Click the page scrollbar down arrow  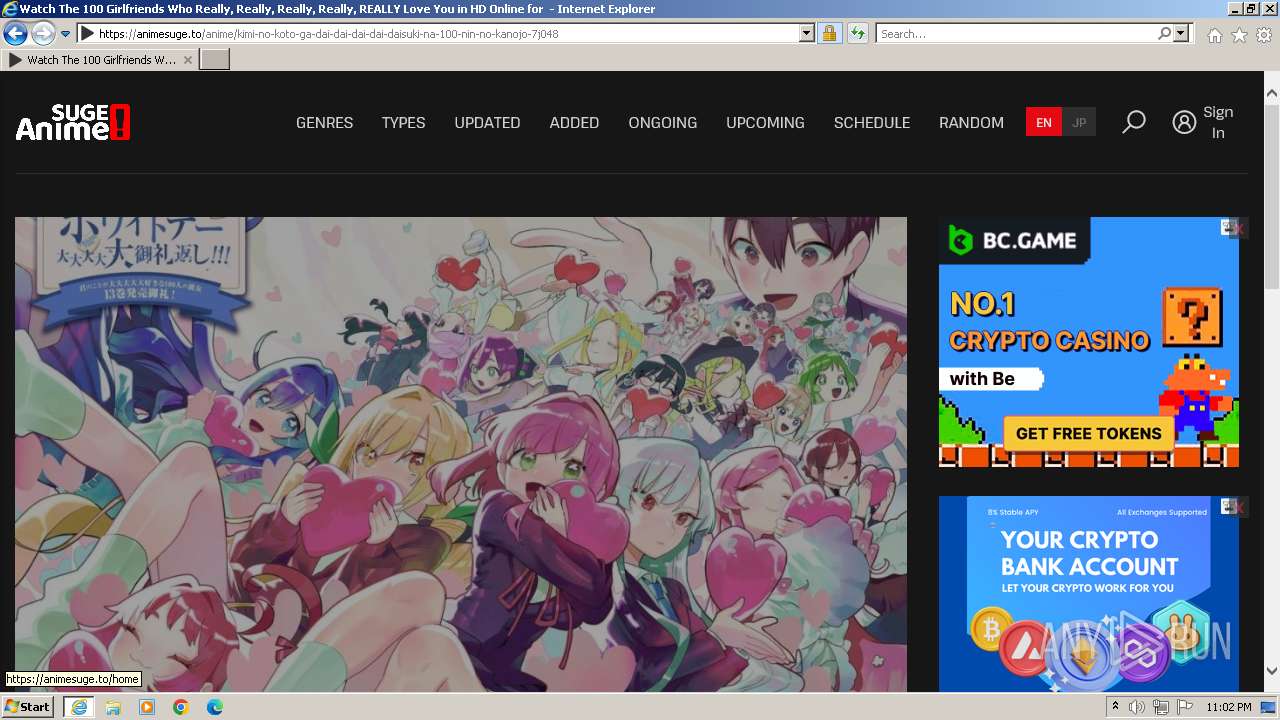pos(1272,671)
